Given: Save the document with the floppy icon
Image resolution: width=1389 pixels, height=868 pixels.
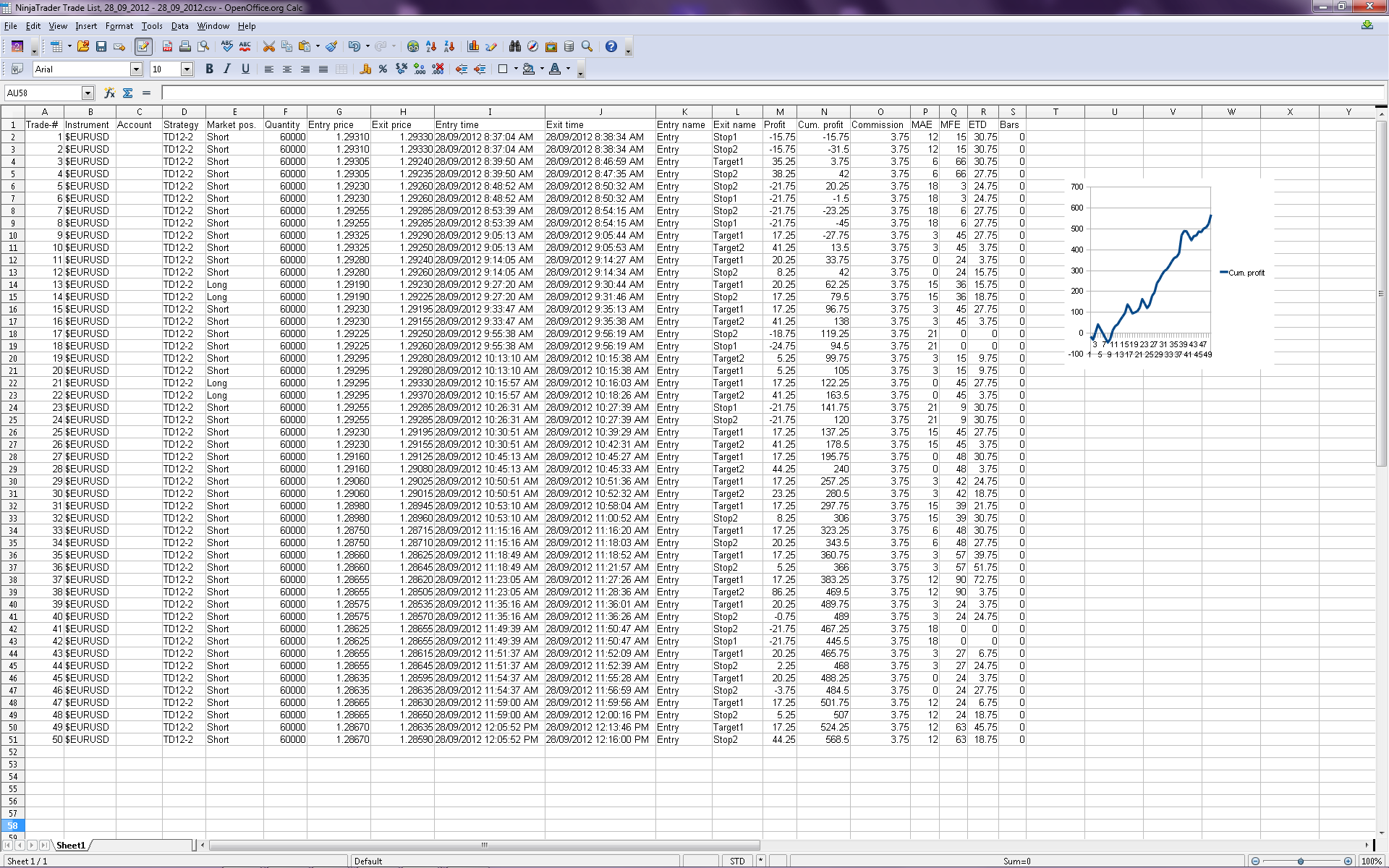Looking at the screenshot, I should click(x=101, y=46).
